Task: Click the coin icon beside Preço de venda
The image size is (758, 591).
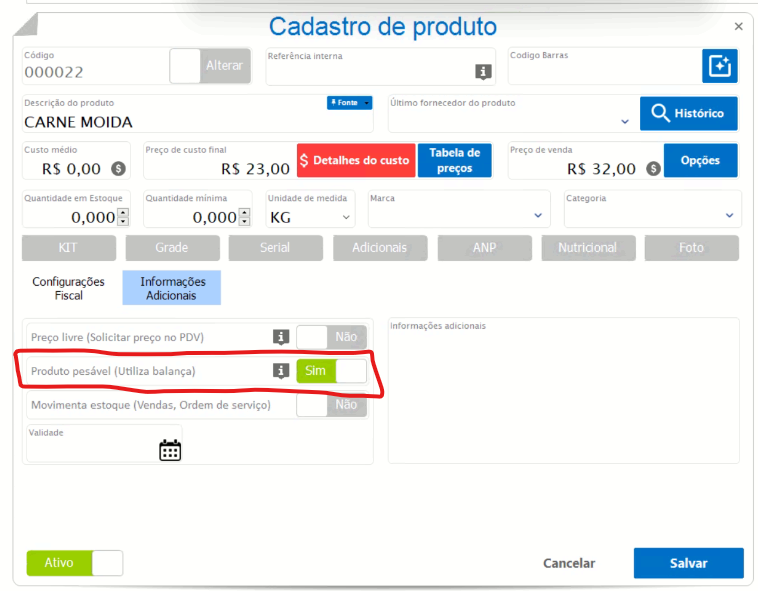Action: [653, 169]
